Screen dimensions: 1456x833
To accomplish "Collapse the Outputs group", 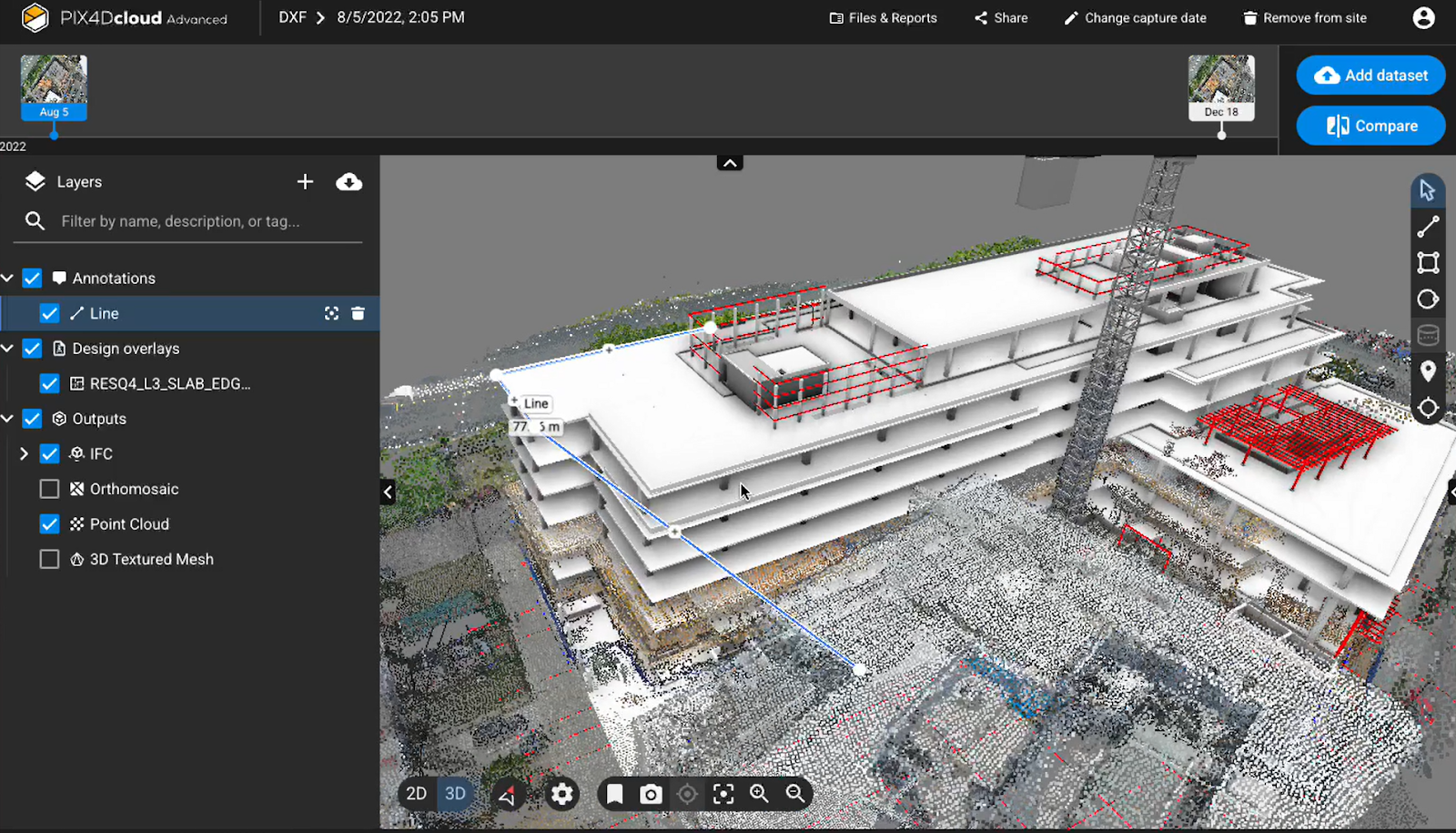I will pyautogui.click(x=7, y=418).
